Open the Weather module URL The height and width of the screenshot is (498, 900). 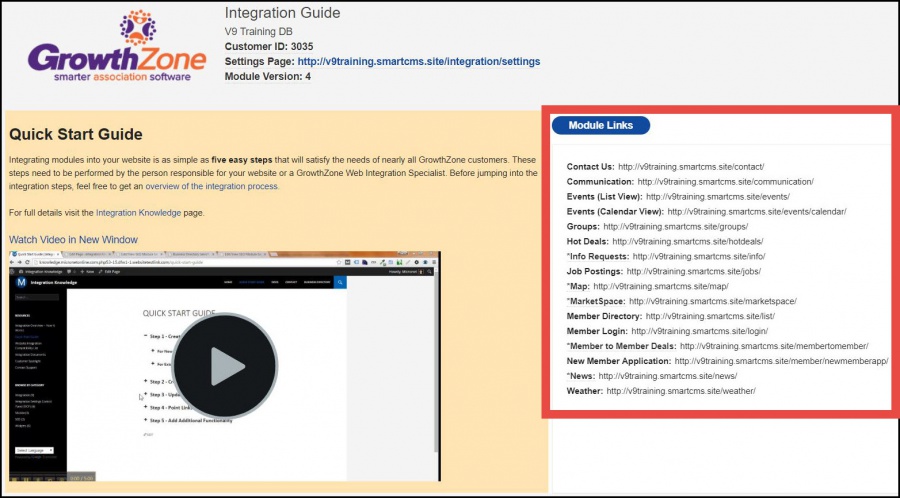pos(681,390)
